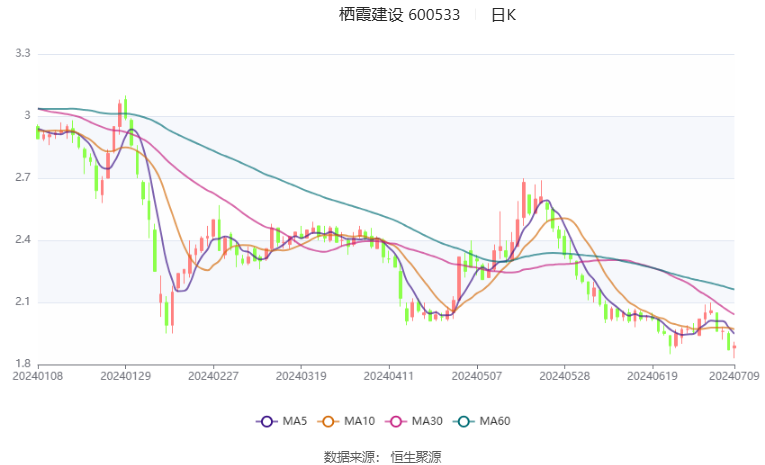Select the 20240108 x-axis date label
This screenshot has width=765, height=465.
coord(38,376)
